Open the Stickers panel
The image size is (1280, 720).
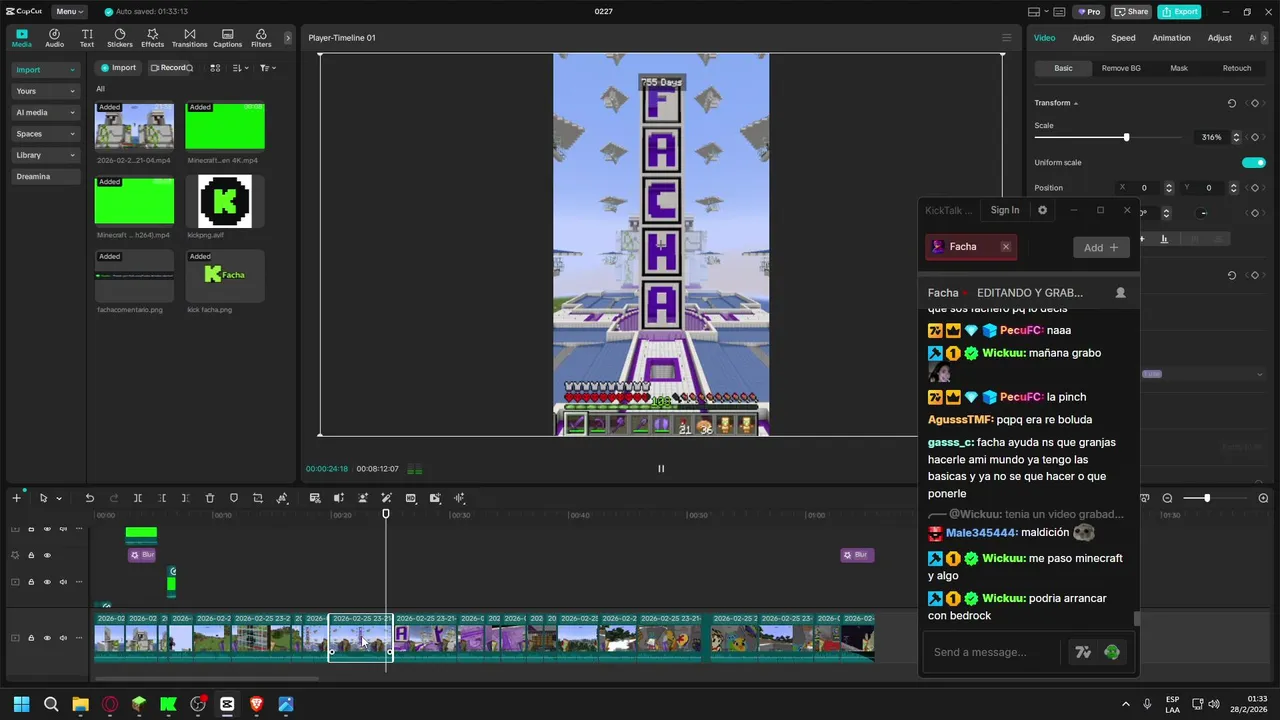[120, 38]
